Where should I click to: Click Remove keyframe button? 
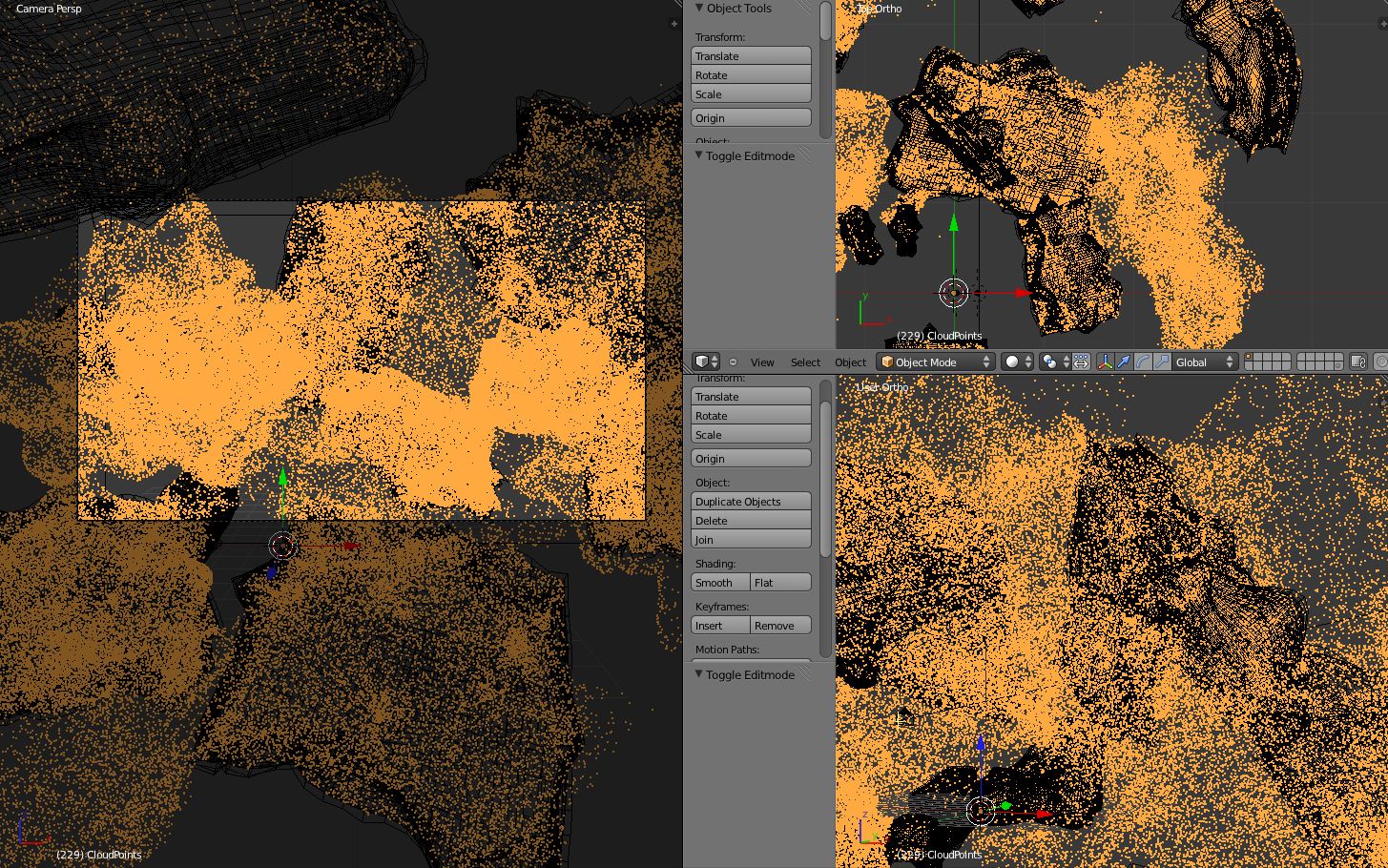(x=781, y=626)
